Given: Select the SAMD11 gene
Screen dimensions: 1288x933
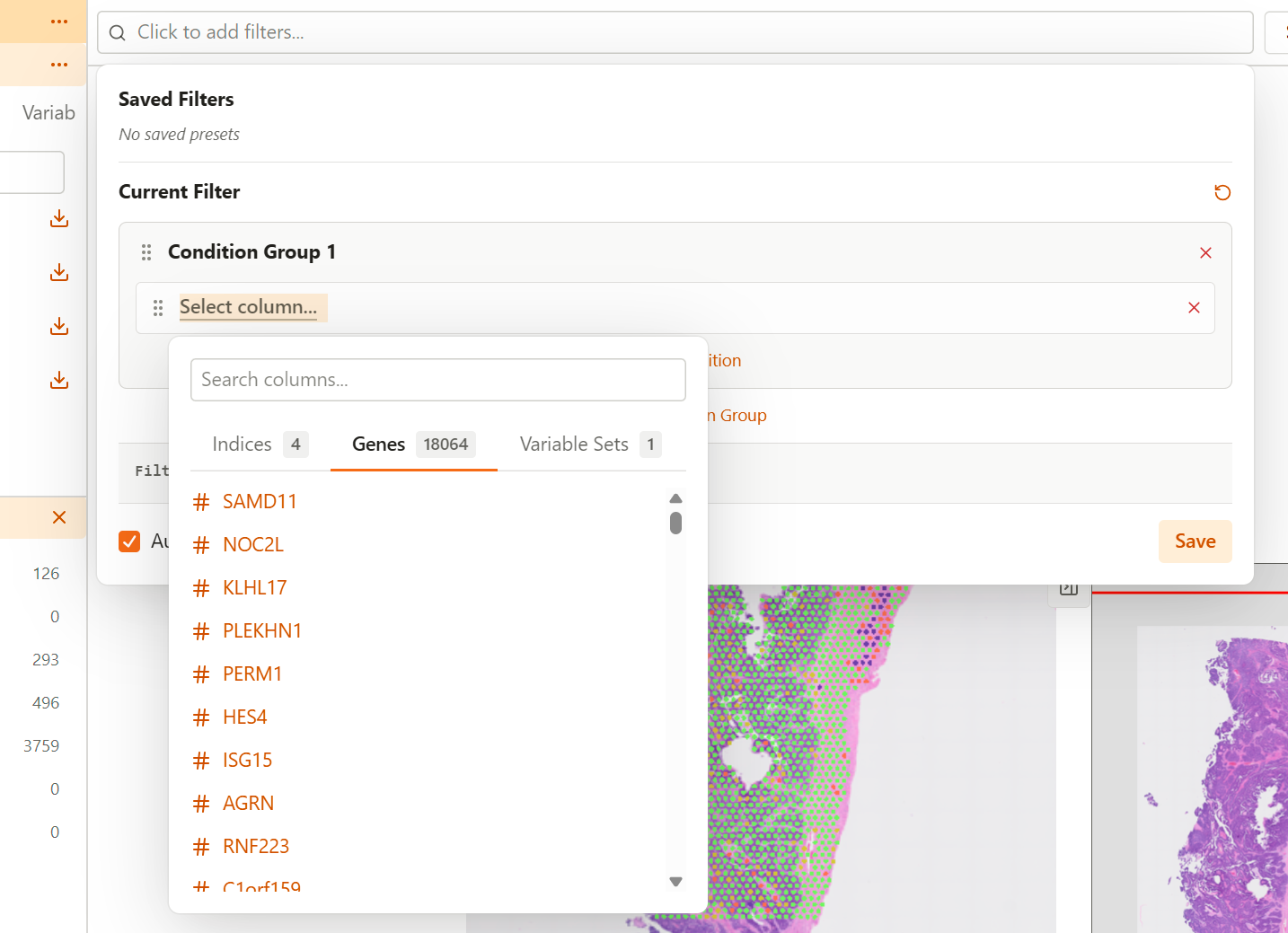Looking at the screenshot, I should click(260, 502).
